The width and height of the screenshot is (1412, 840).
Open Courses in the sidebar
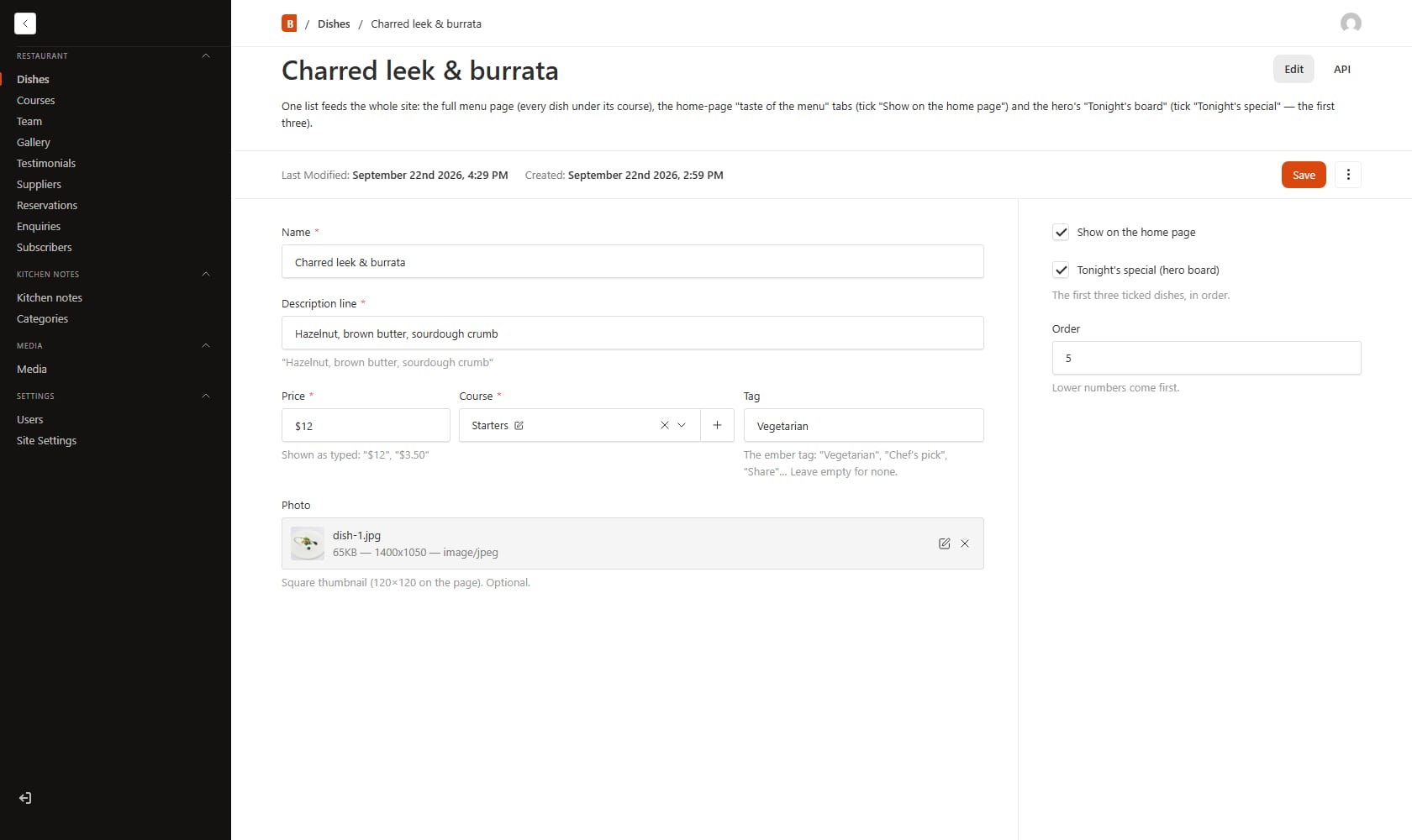35,100
